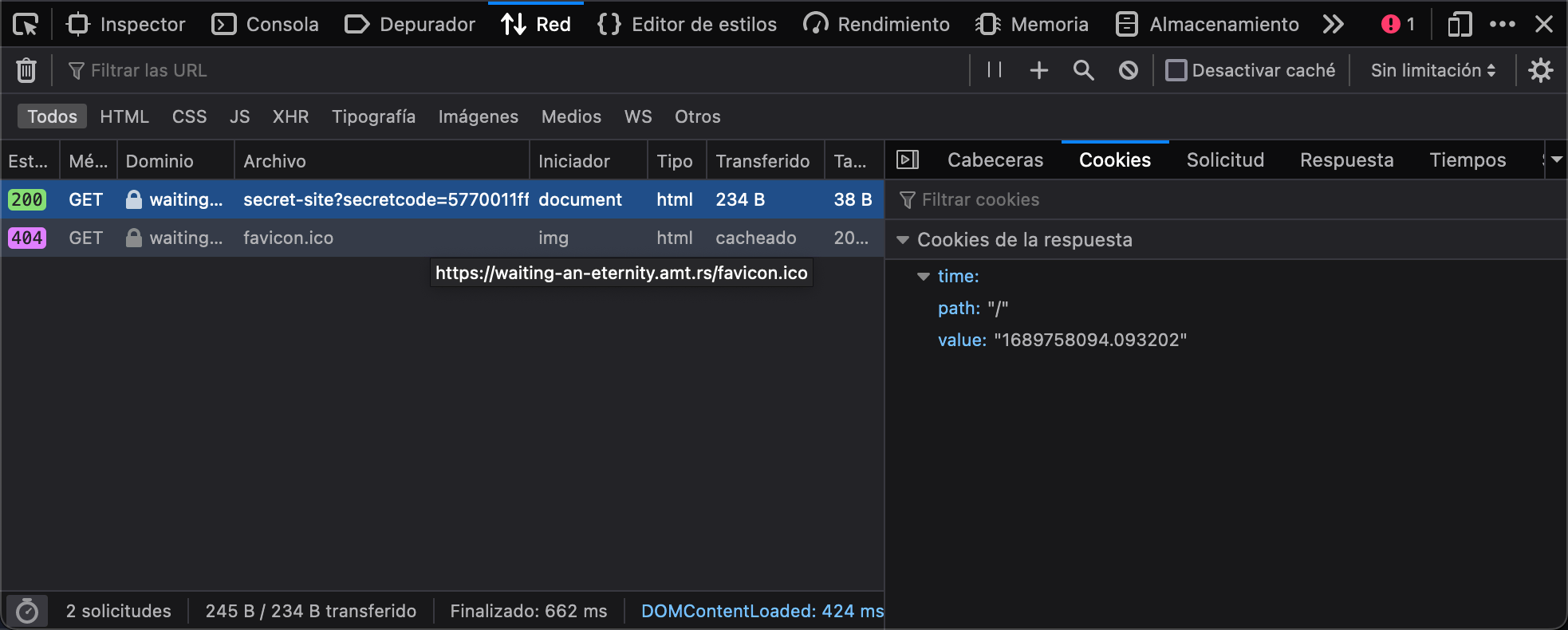Open request blocking icon
The height and width of the screenshot is (630, 1568).
click(x=1129, y=70)
